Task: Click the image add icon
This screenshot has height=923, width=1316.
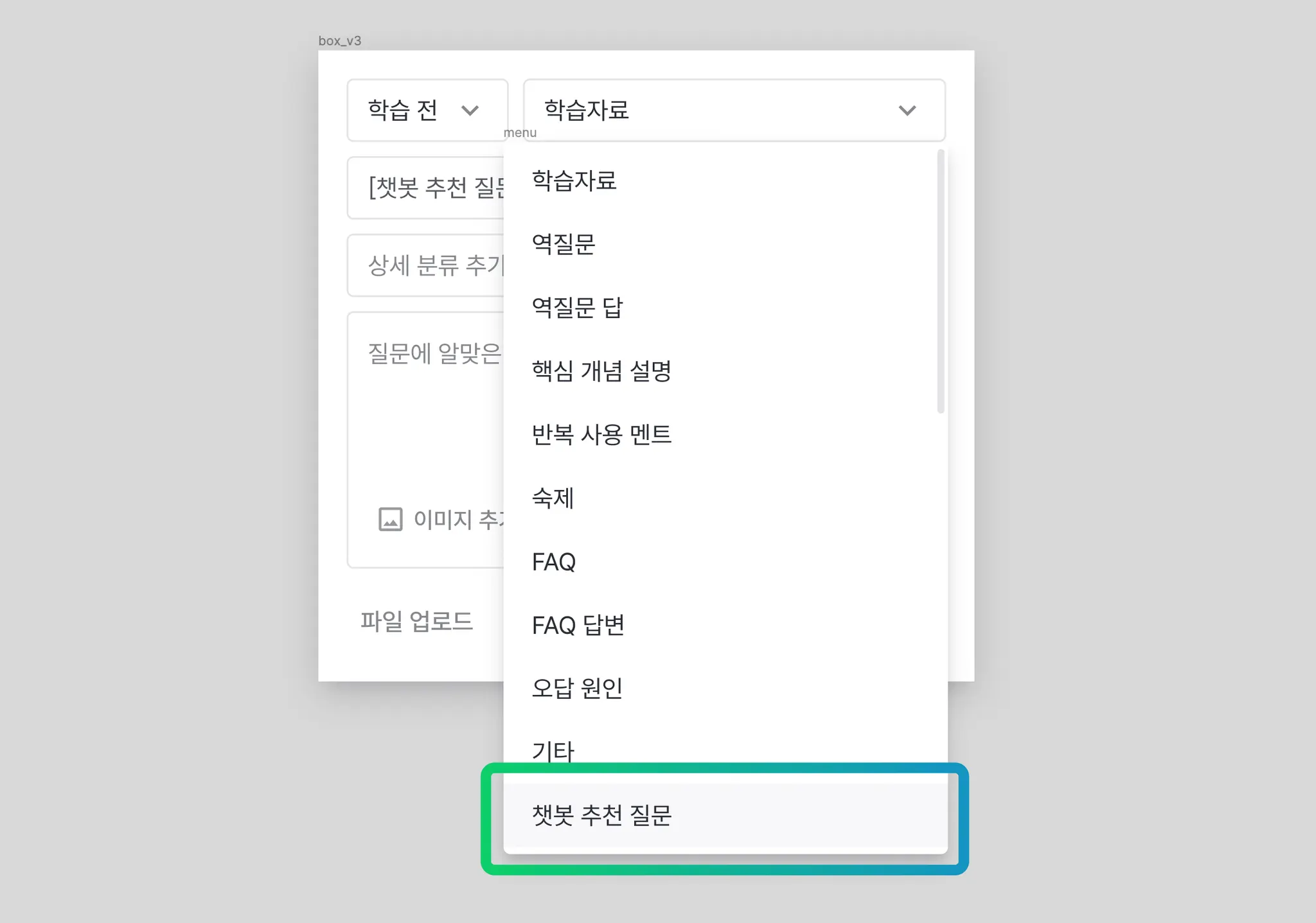Action: click(x=390, y=519)
